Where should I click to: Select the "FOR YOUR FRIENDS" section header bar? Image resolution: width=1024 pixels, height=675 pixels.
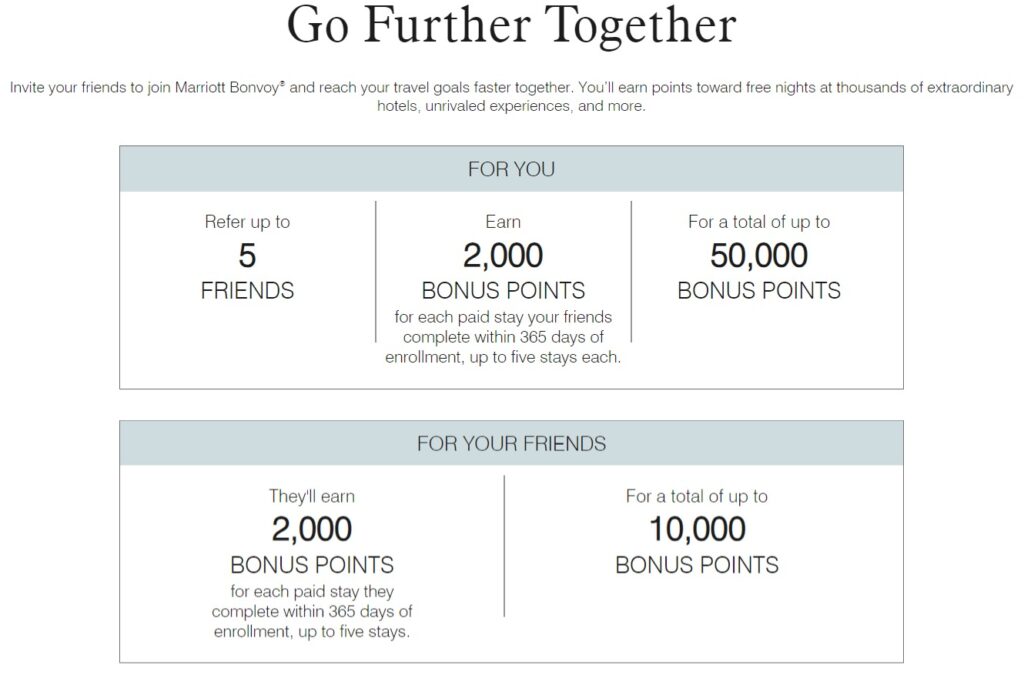[x=511, y=443]
